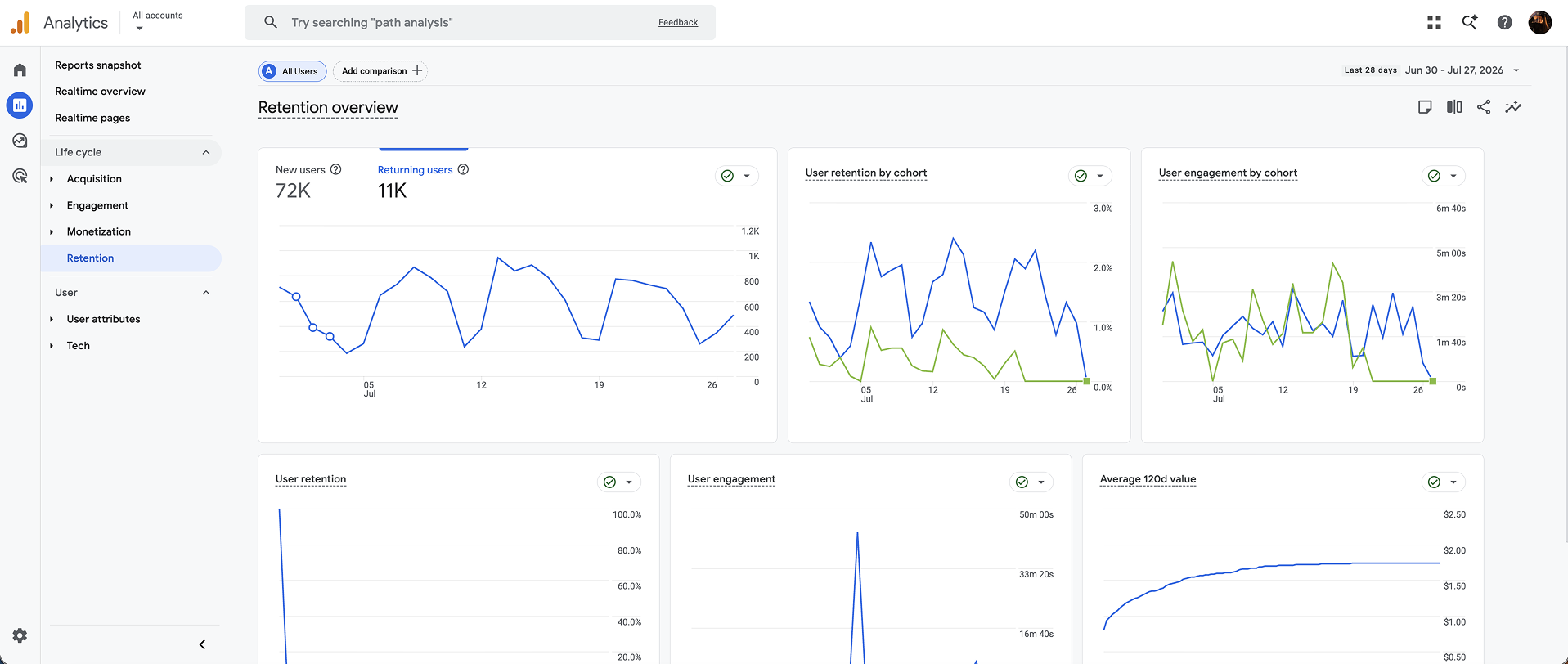The height and width of the screenshot is (664, 1568).
Task: Click data quality check on User retention card
Action: 609,482
